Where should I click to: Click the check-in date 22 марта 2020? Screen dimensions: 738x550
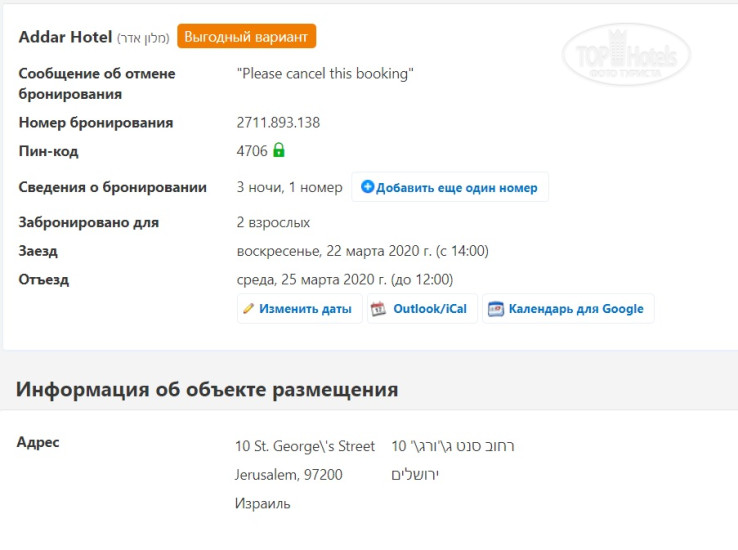coord(362,251)
